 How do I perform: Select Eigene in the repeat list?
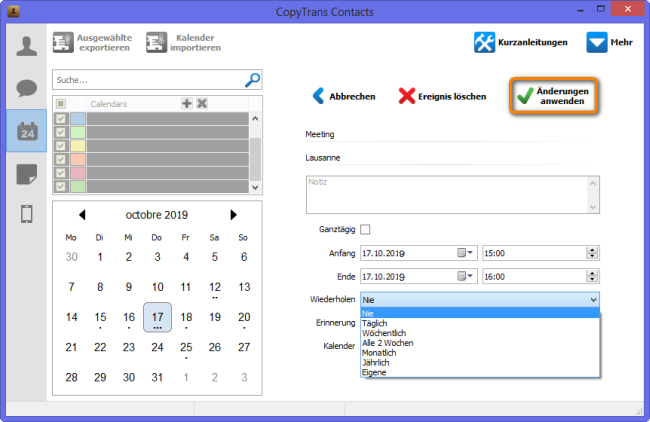point(480,372)
